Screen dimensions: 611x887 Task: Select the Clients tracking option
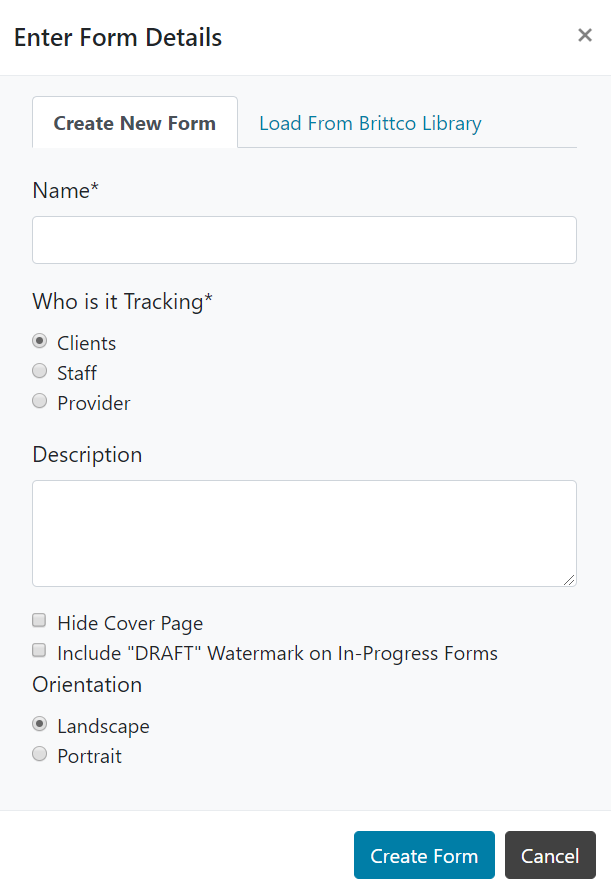click(x=40, y=341)
